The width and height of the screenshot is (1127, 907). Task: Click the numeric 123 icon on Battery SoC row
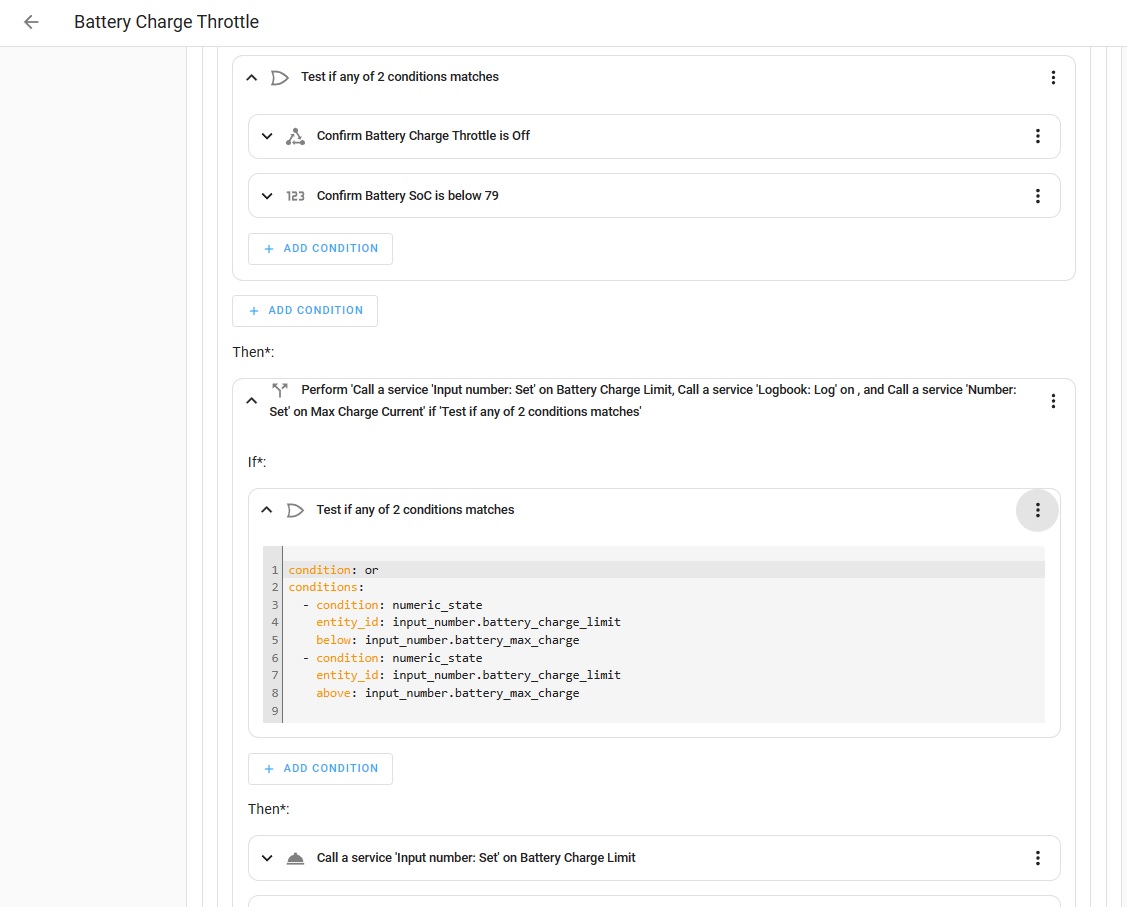pos(295,196)
